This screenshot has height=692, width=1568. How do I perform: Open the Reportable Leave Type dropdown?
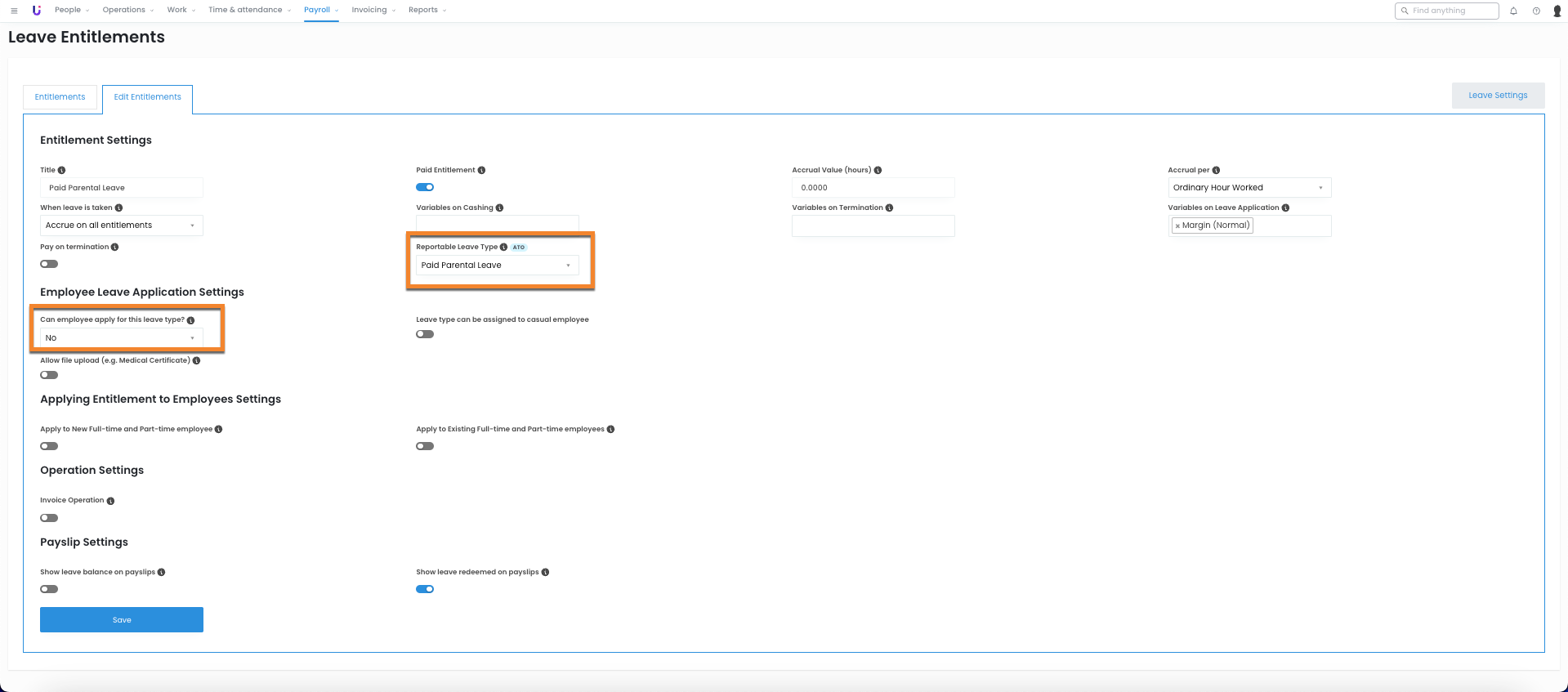pos(497,266)
